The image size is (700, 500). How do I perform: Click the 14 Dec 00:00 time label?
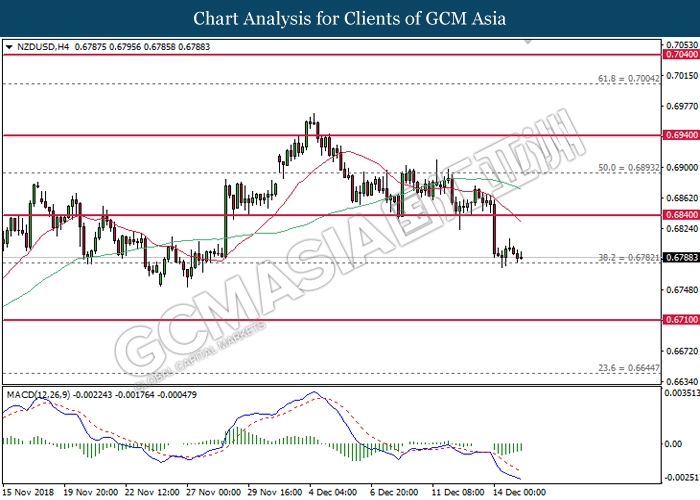click(x=519, y=492)
